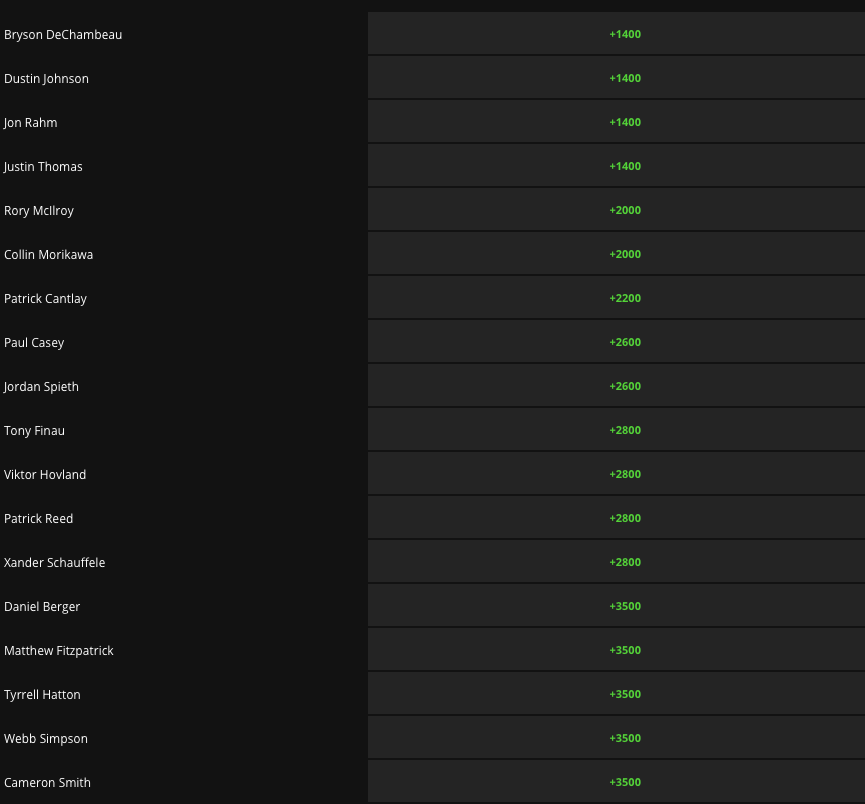This screenshot has height=804, width=865.
Task: Select Bryson DeChambeau +1400 odds
Action: coord(624,34)
